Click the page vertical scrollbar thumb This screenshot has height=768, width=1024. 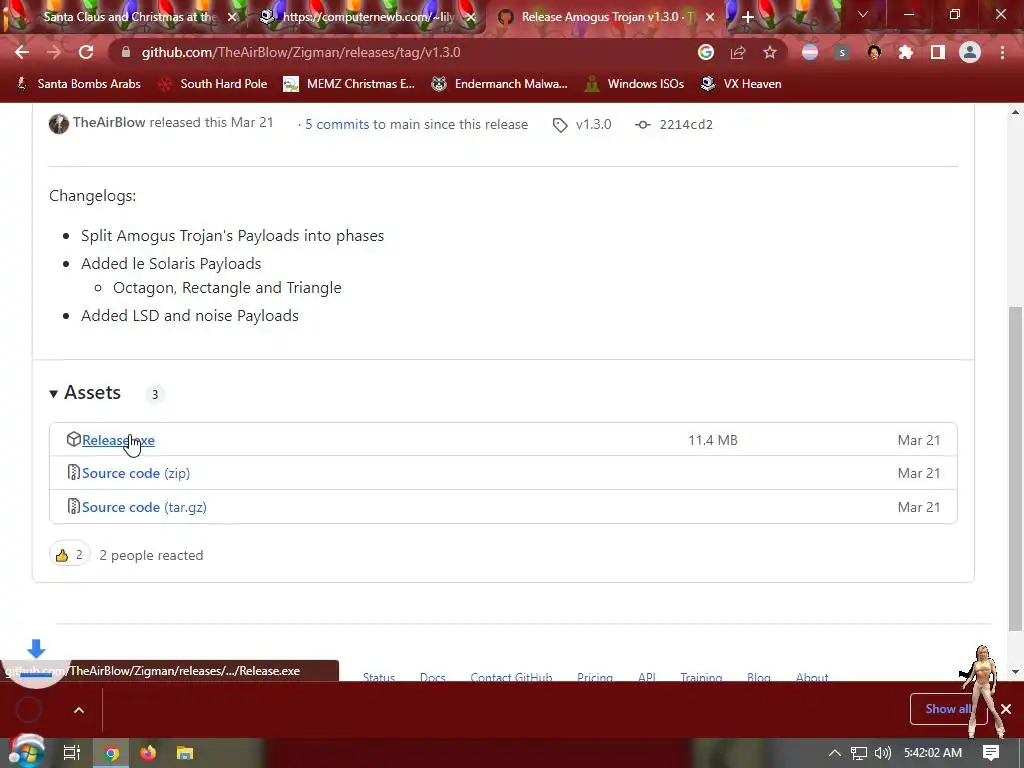coord(1015,468)
